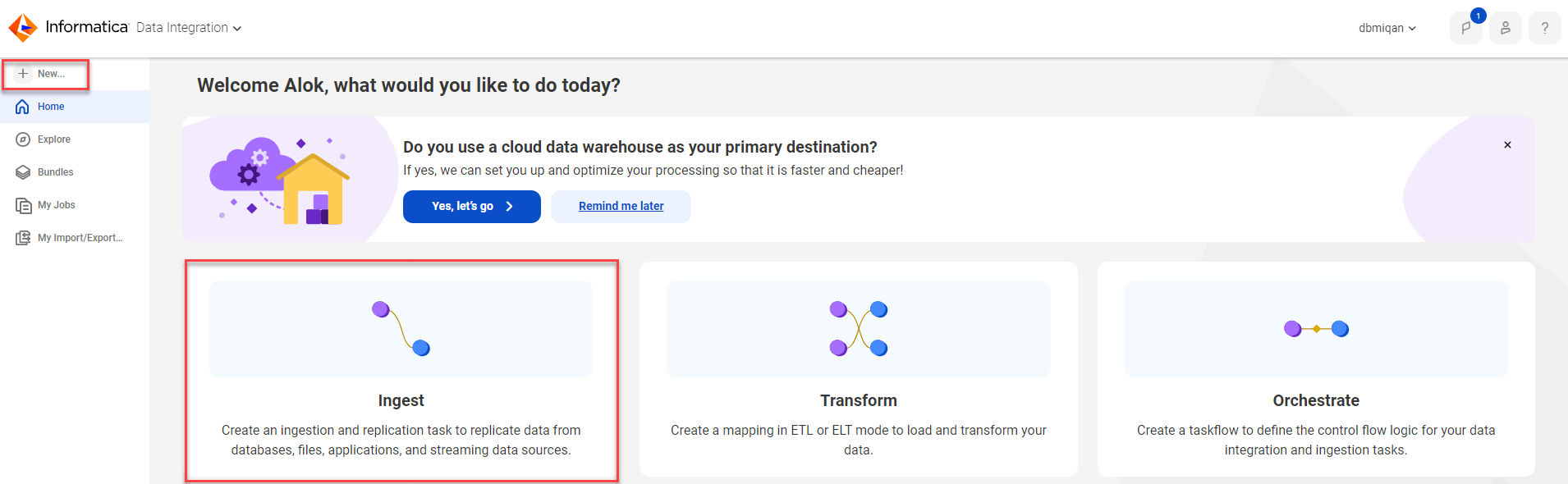
Task: Click the My Import/Export icon
Action: [23, 238]
